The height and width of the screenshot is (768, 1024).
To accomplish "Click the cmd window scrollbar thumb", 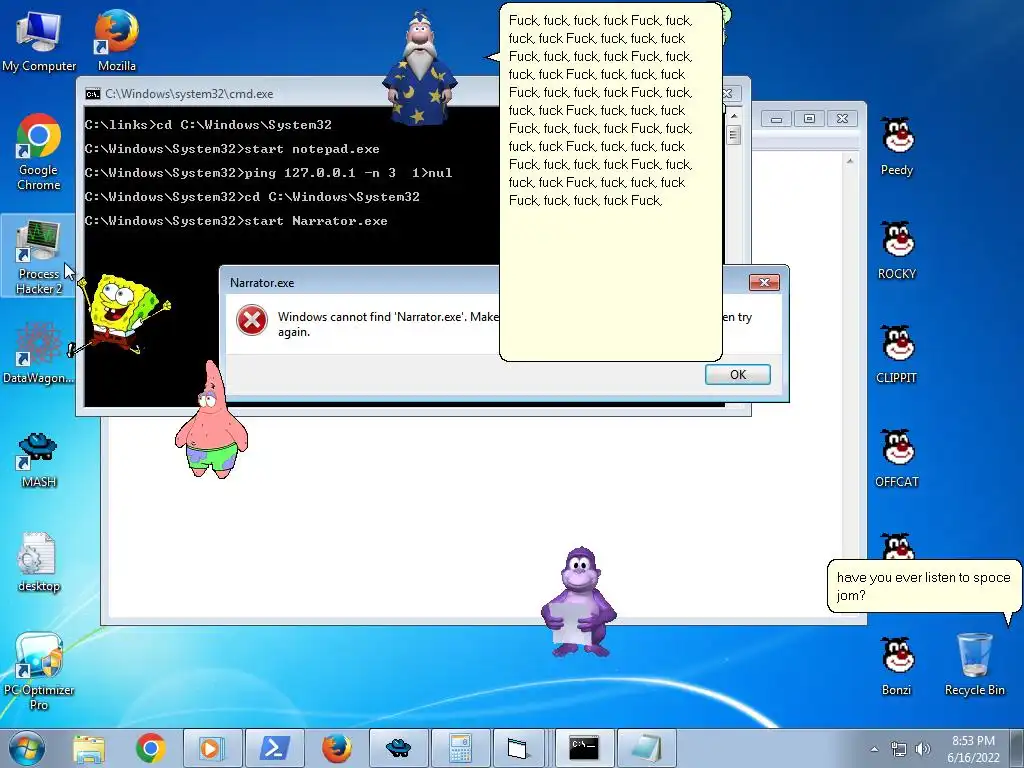I will coord(733,135).
